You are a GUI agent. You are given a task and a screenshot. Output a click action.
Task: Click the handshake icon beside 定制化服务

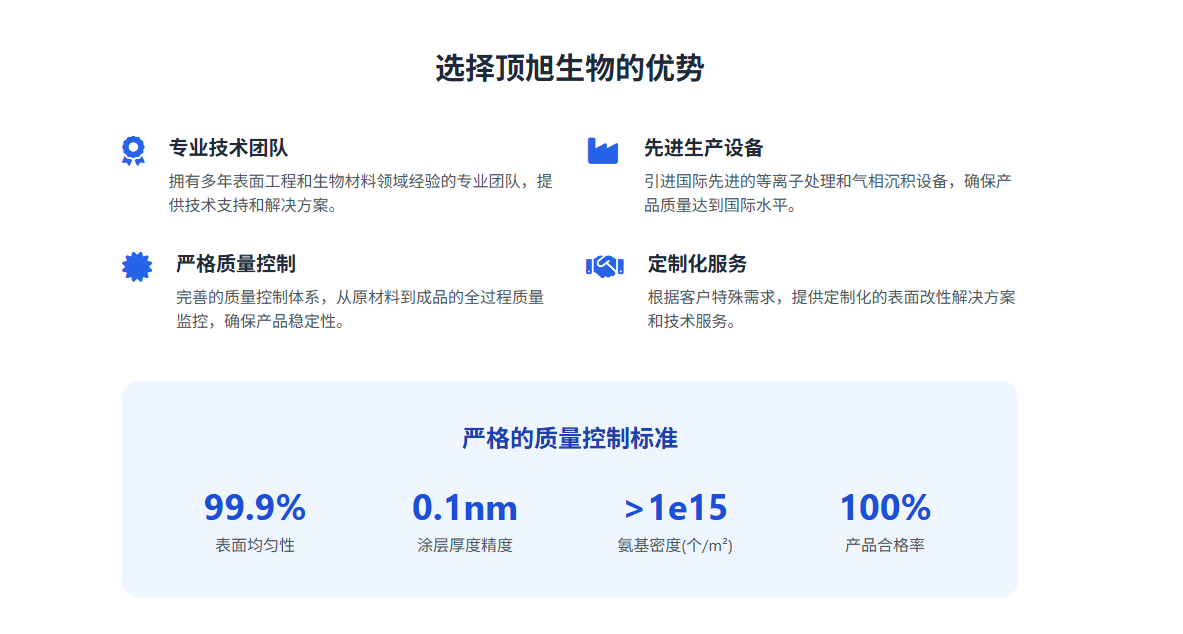604,266
